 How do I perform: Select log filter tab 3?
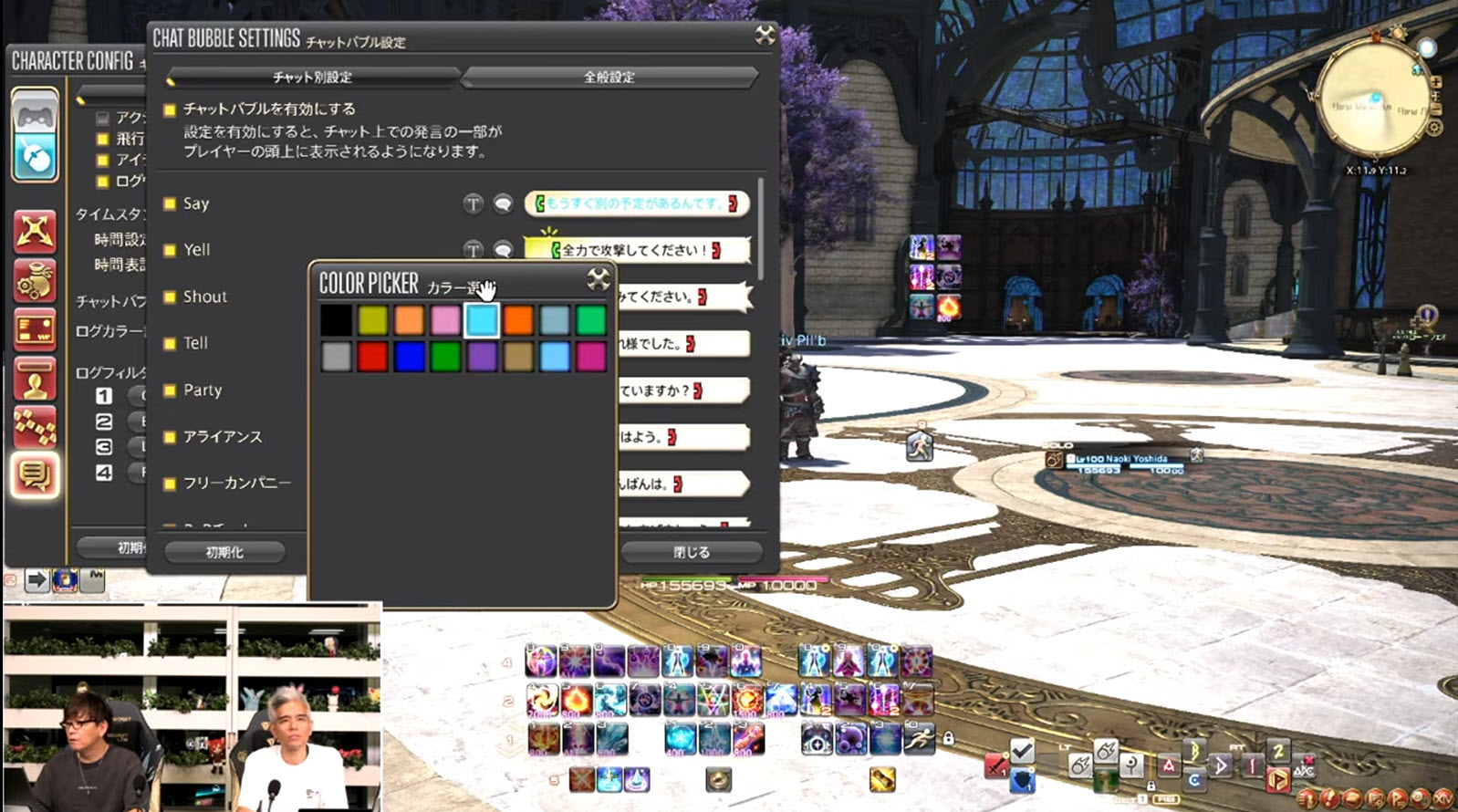pyautogui.click(x=104, y=447)
